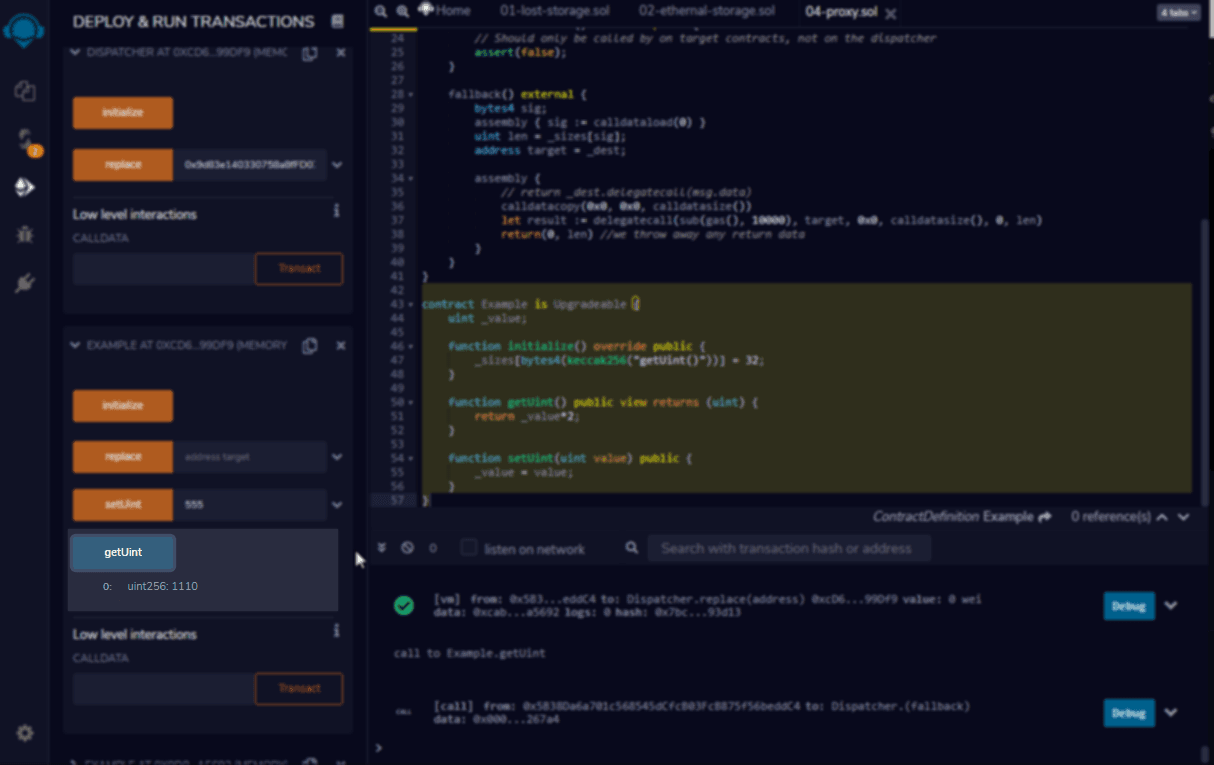Screen dimensions: 1214x765
Task: Run Dispatcher initialize function
Action: click(x=123, y=113)
